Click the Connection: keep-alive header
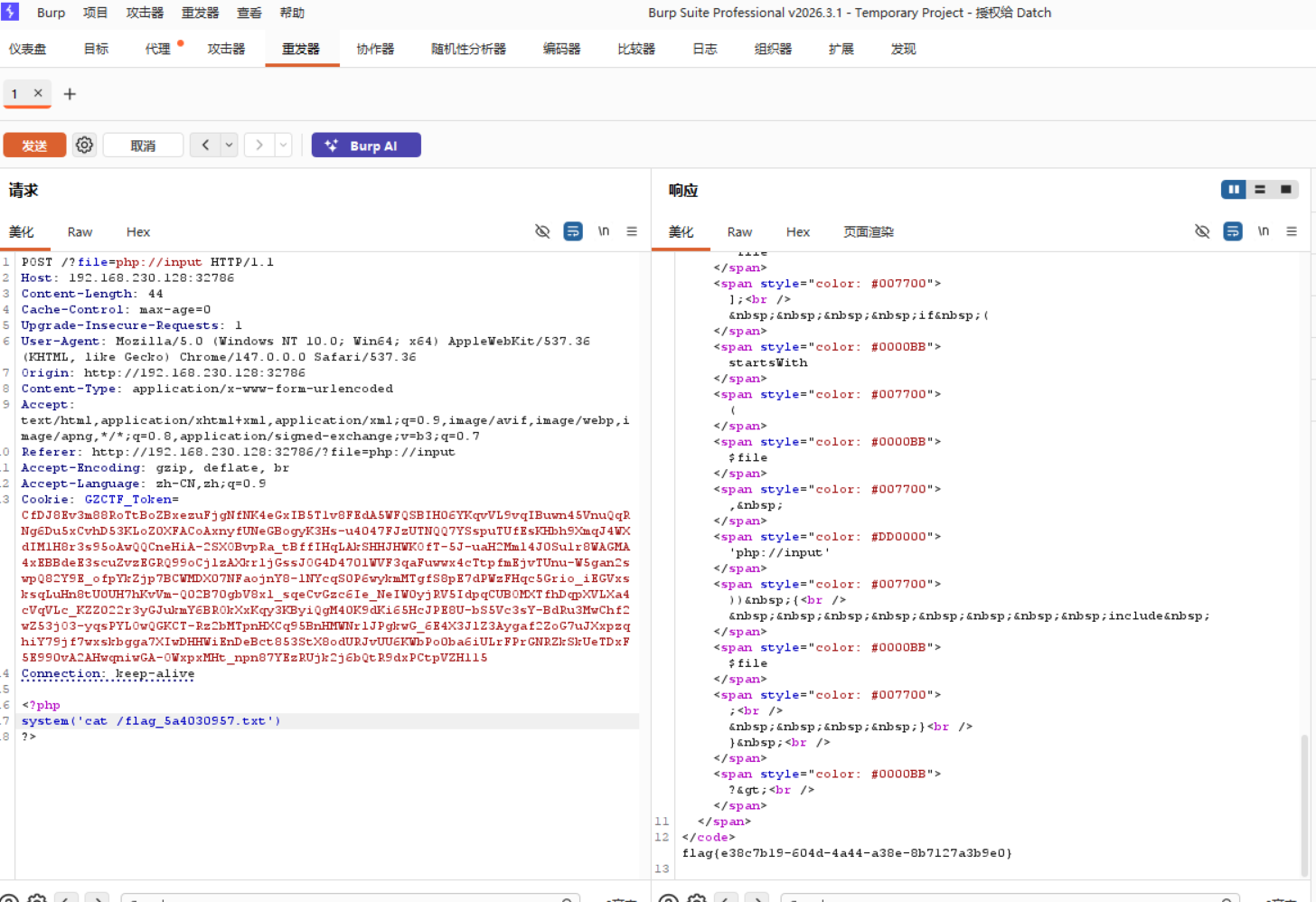The height and width of the screenshot is (902, 1316). coord(108,674)
